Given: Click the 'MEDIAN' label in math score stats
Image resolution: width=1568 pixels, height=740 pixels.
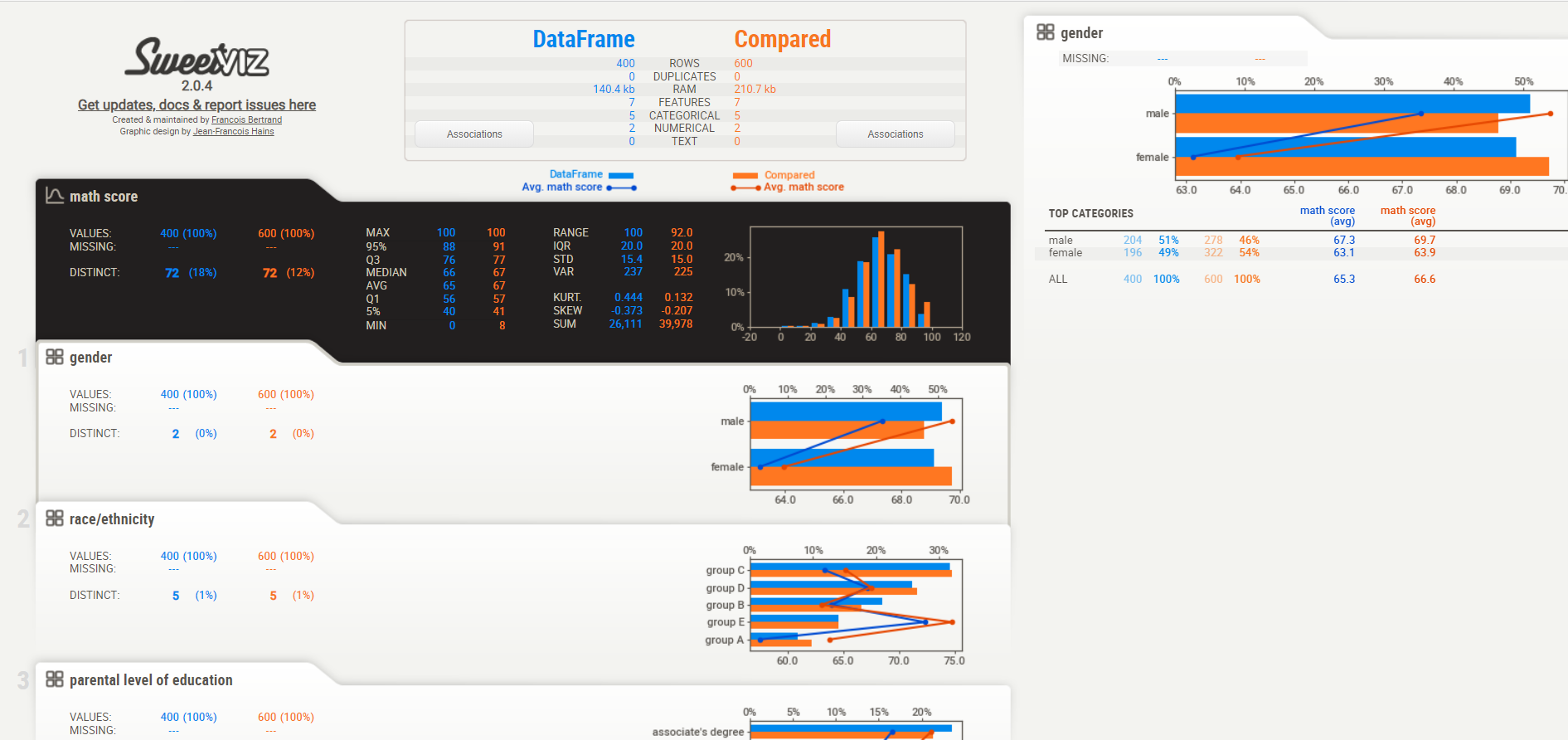Looking at the screenshot, I should (386, 272).
